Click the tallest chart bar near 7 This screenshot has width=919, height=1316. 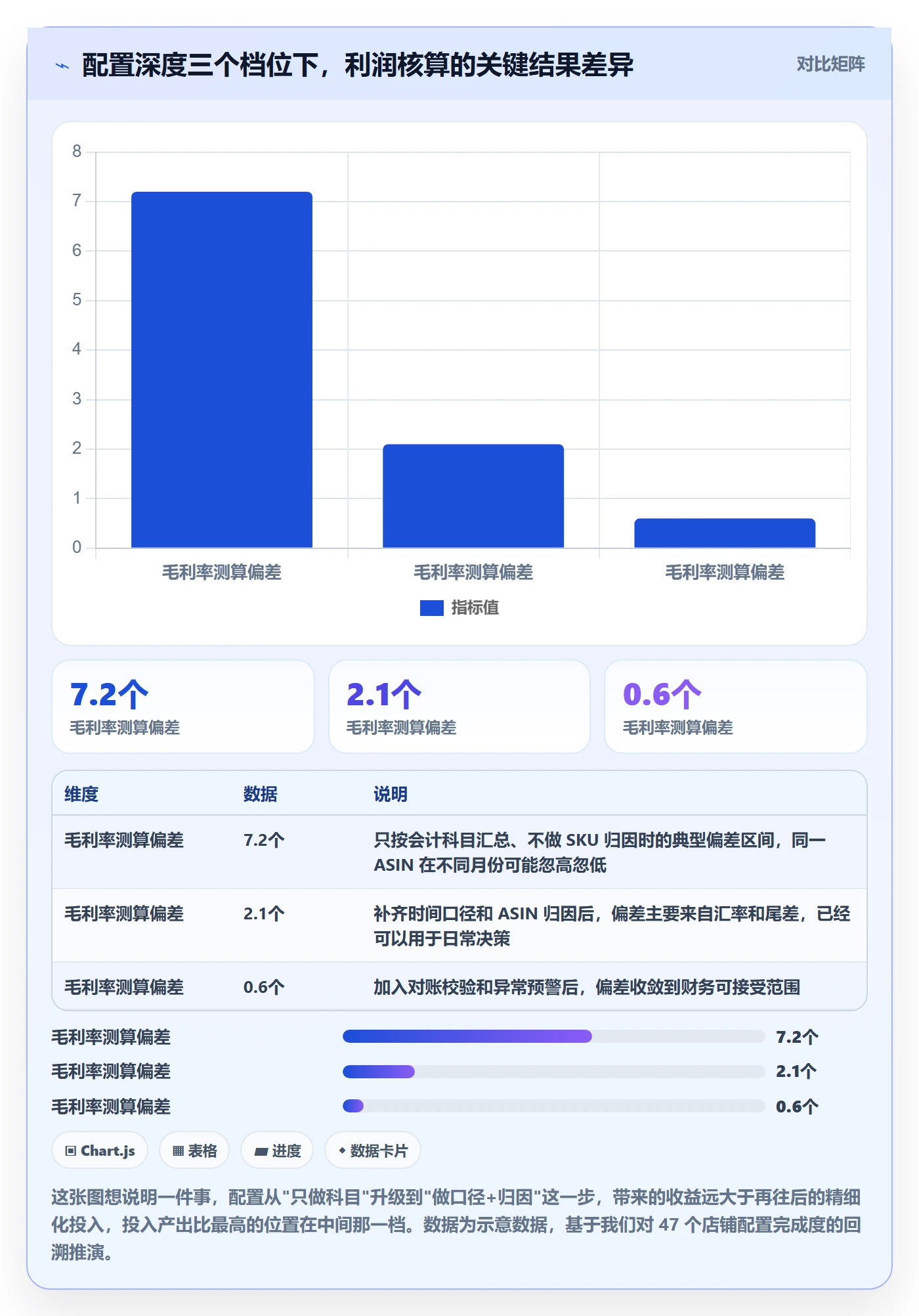tap(222, 370)
